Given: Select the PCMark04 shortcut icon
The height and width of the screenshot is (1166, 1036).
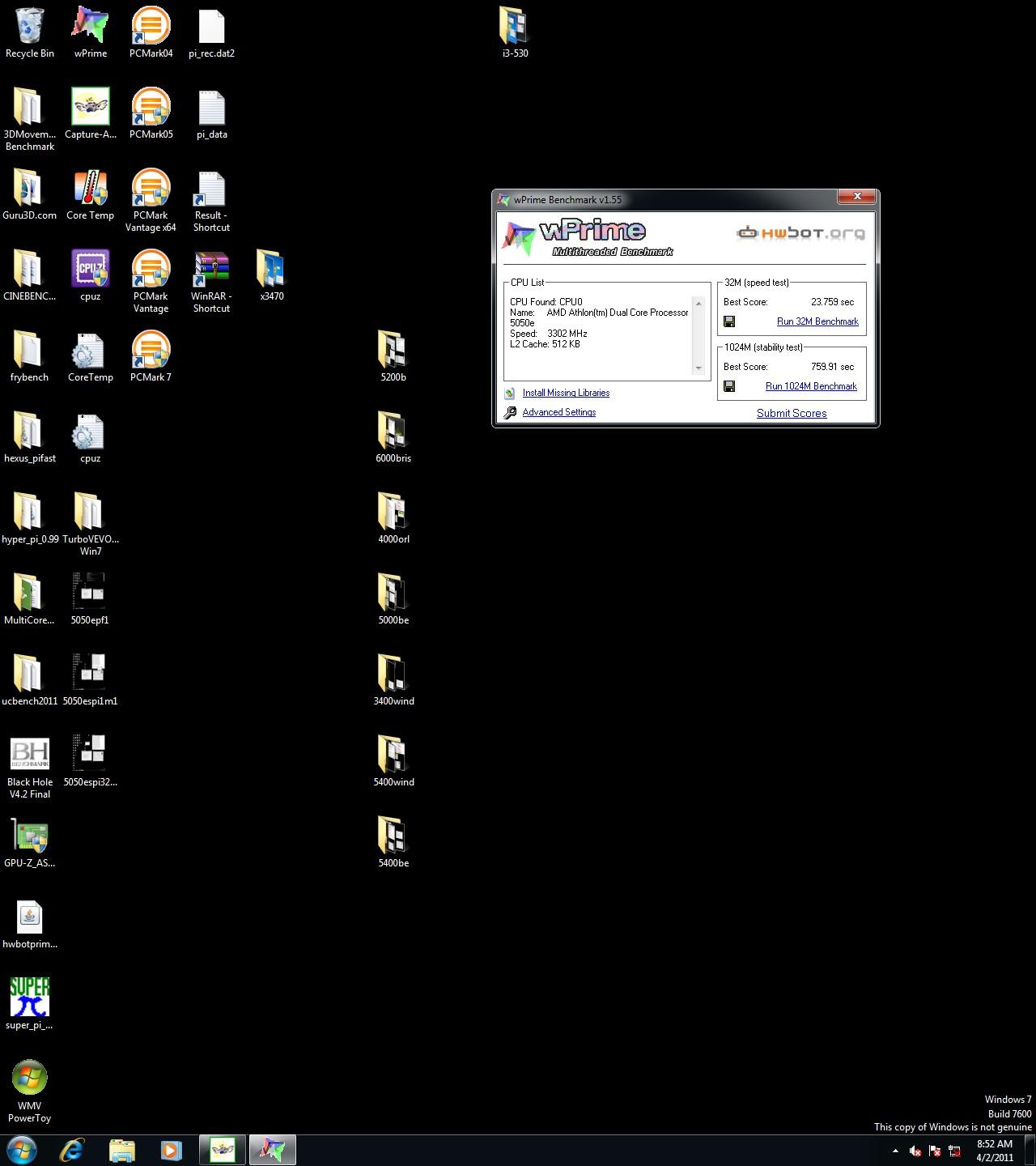Looking at the screenshot, I should (151, 27).
